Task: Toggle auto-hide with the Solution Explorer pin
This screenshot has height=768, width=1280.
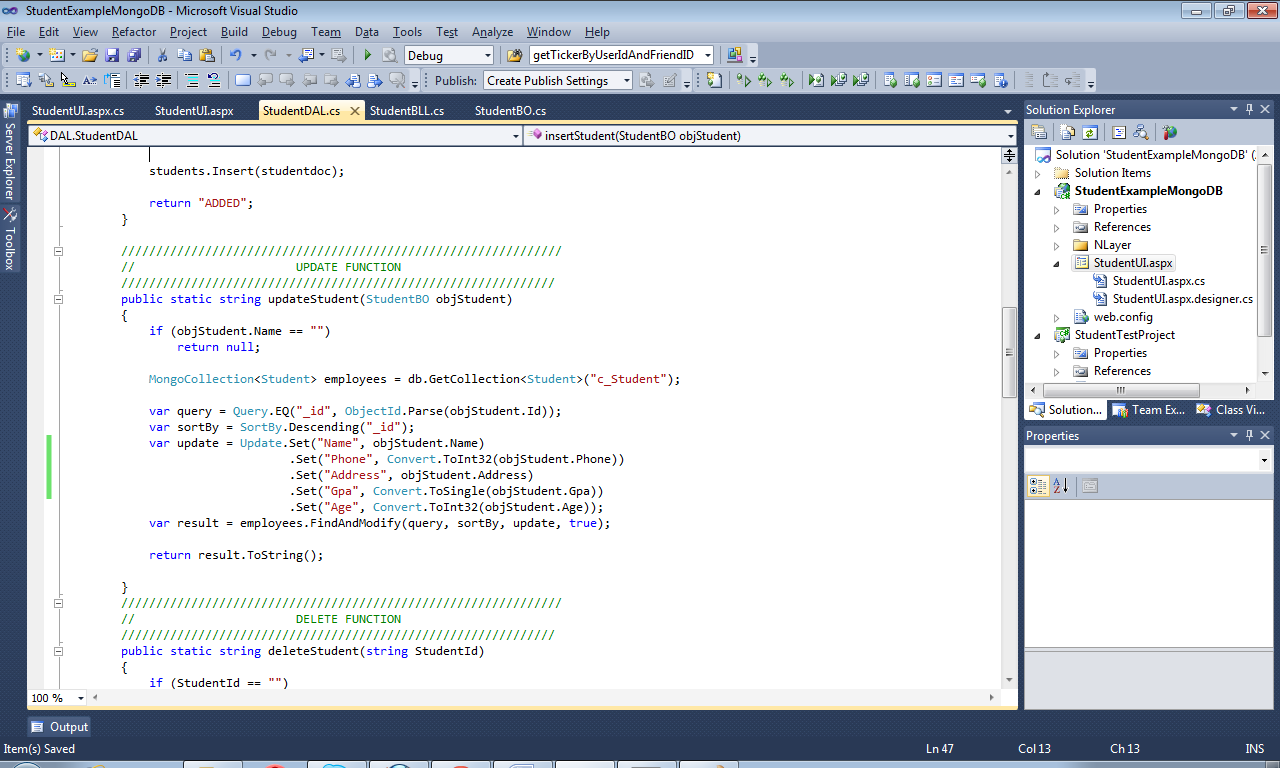Action: 1249,109
